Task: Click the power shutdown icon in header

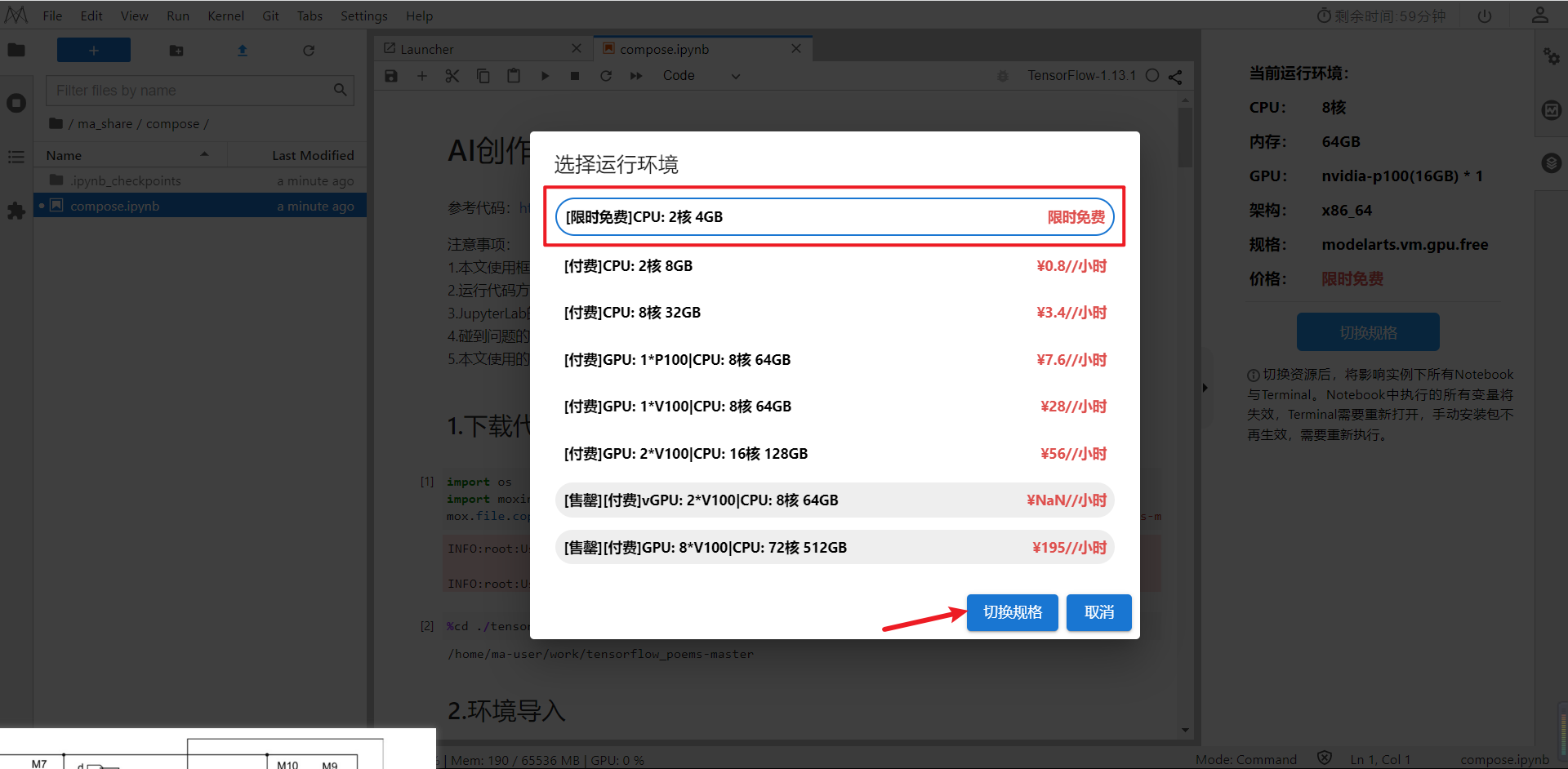Action: pos(1485,16)
